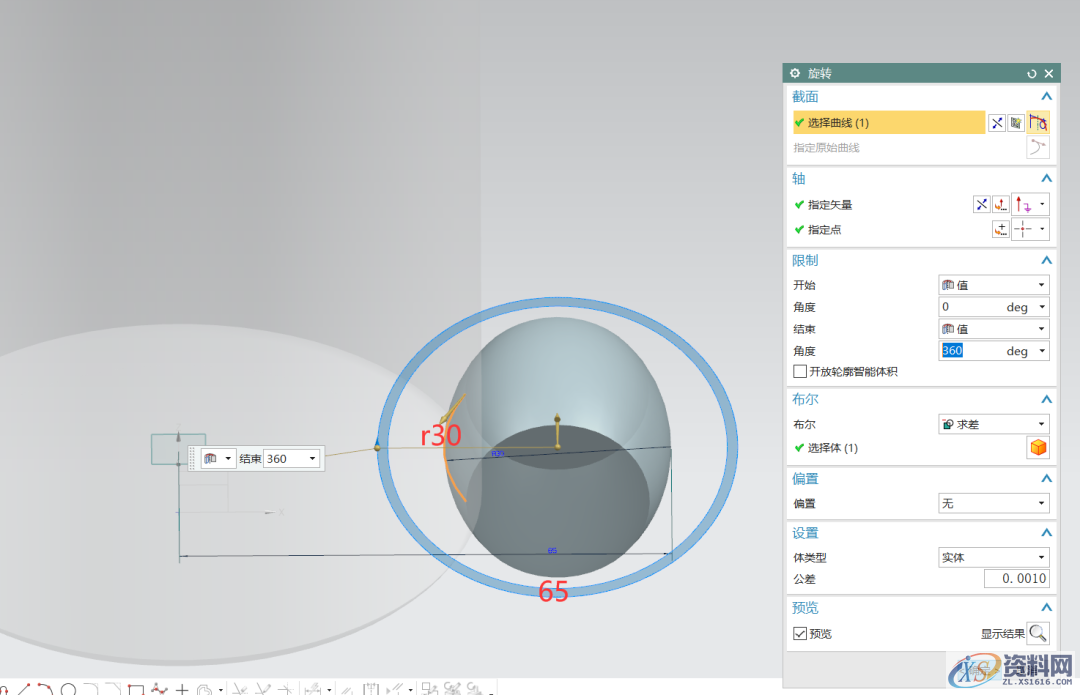Click the reverse direction icon for 指定矢量
This screenshot has width=1080, height=695.
point(981,204)
